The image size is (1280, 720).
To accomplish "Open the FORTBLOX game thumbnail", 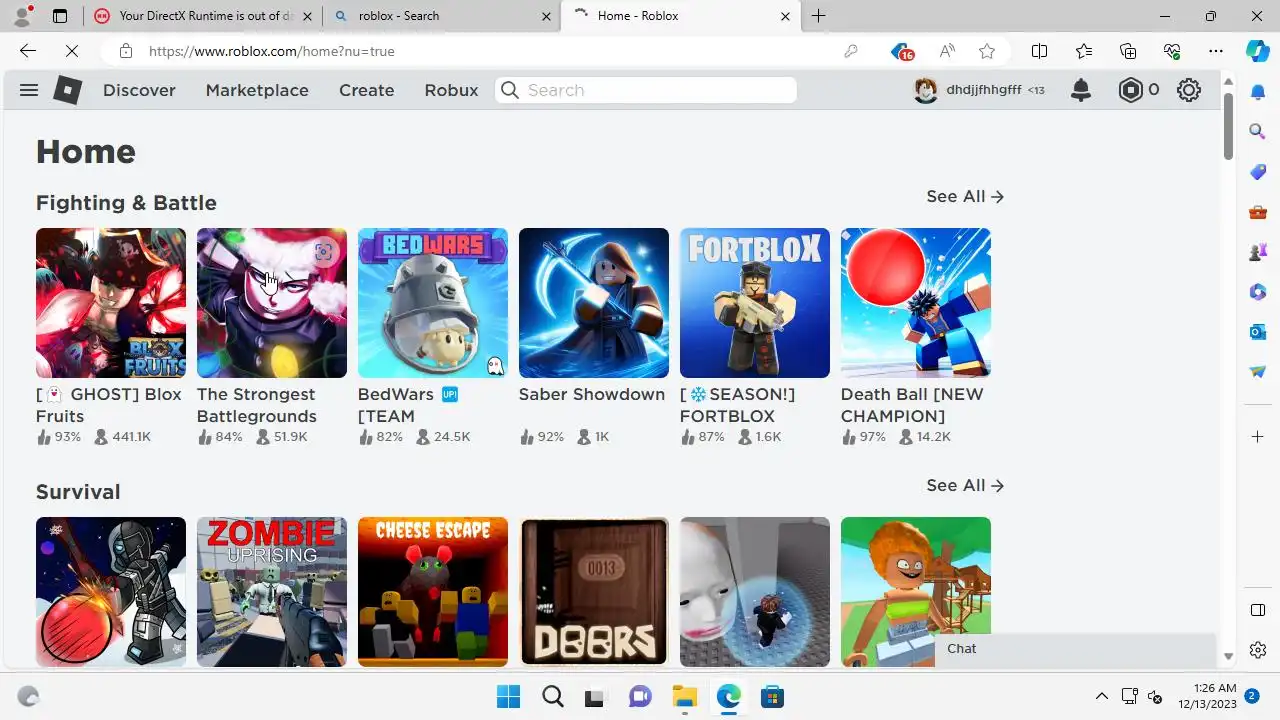I will 755,303.
